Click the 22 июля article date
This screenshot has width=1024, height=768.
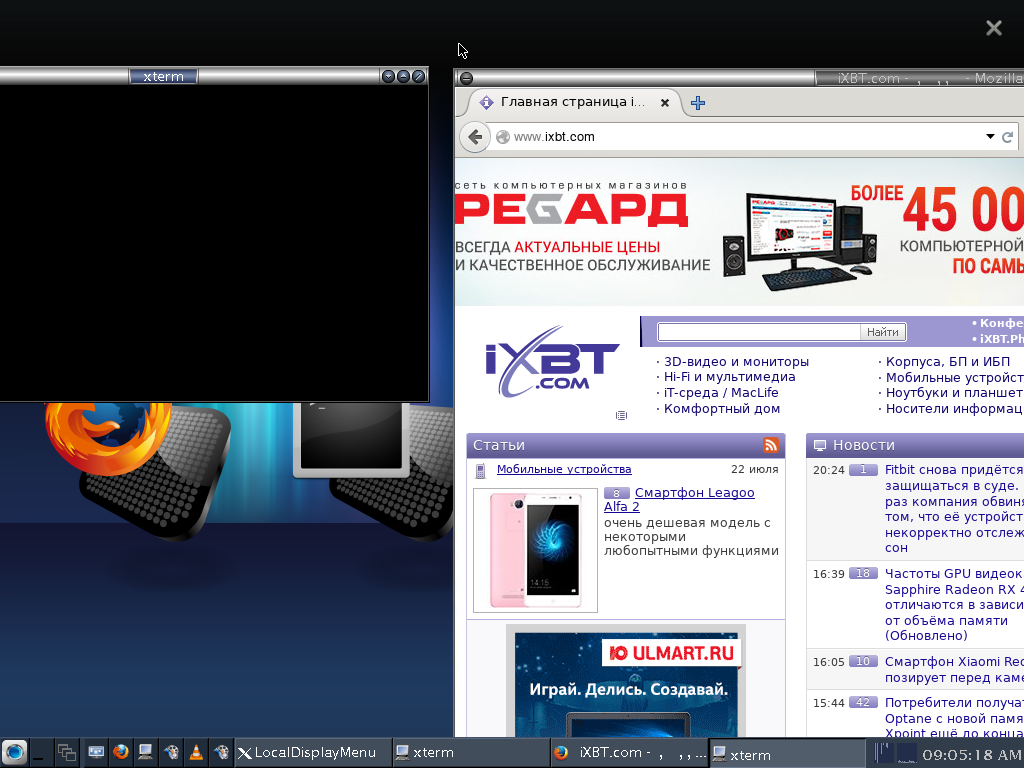tap(754, 469)
